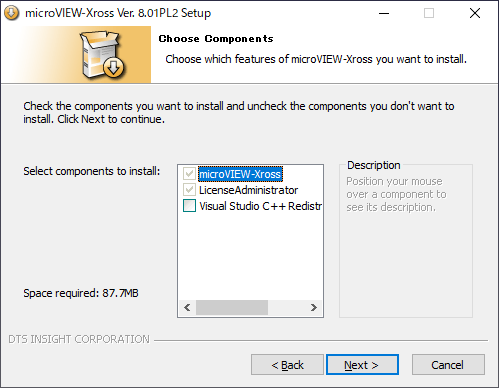Select the LicenseAdministrator list entry
499x388 pixels.
248,190
